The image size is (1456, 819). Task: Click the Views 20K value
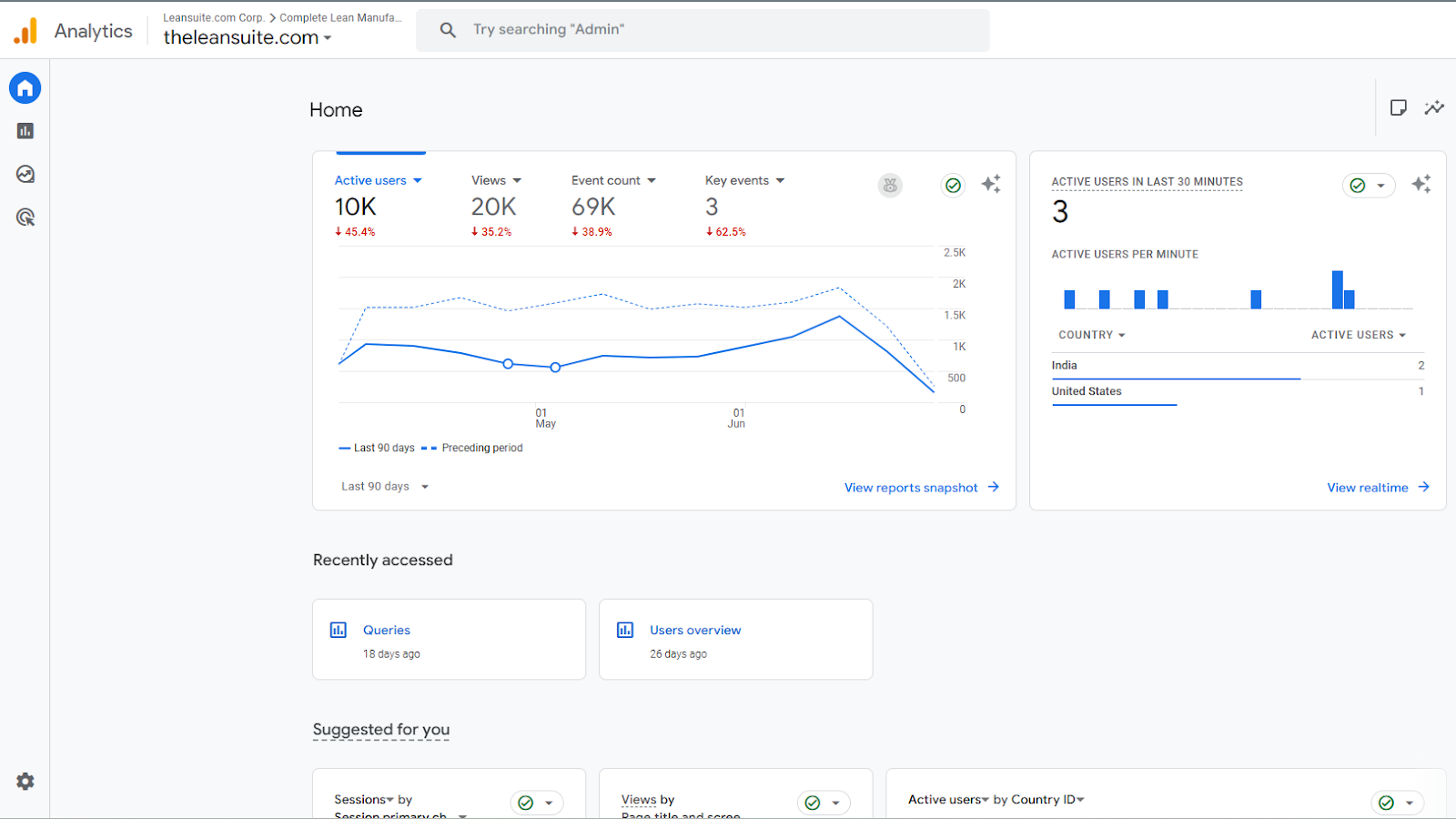click(x=493, y=207)
